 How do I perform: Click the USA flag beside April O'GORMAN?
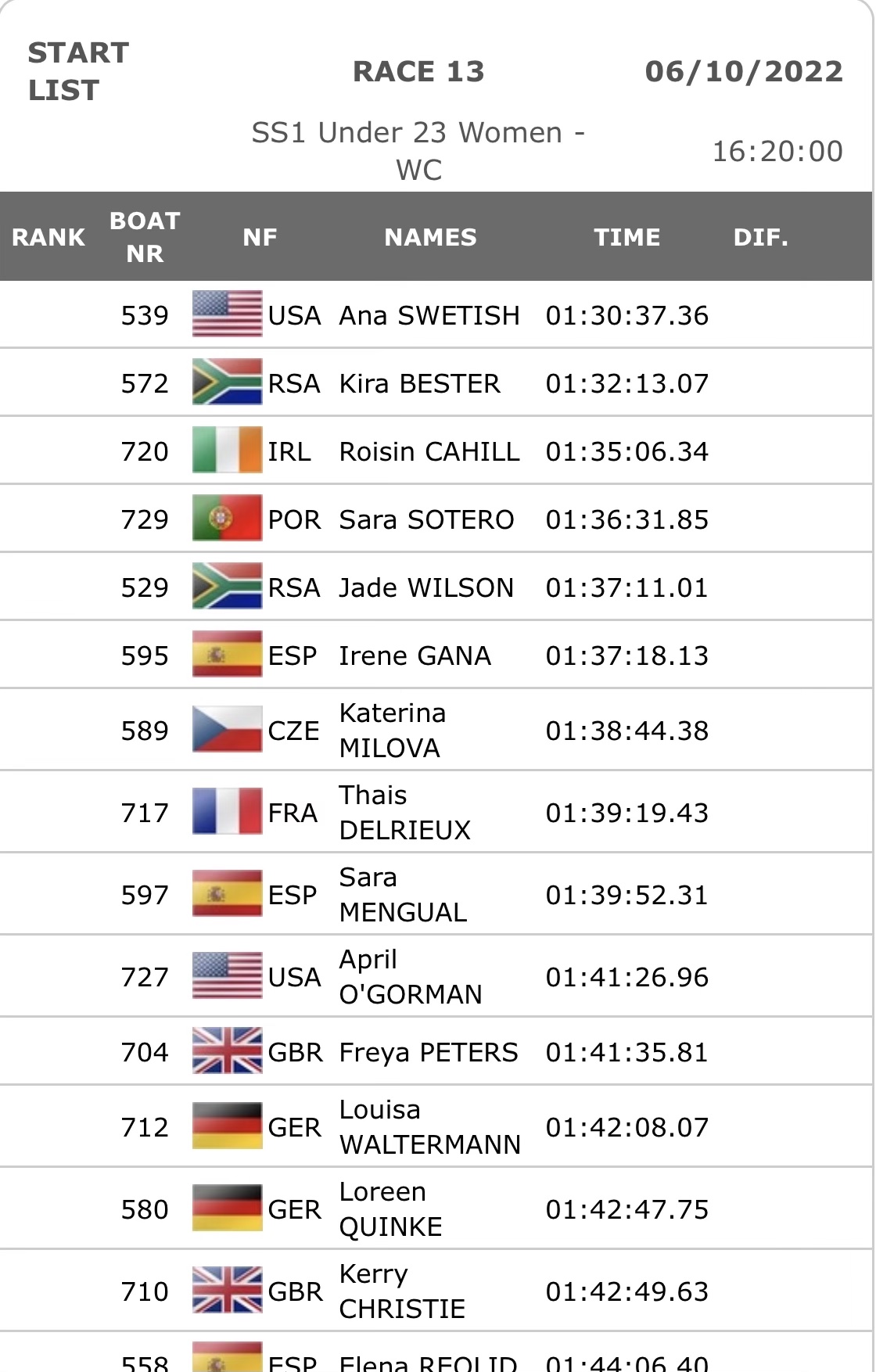(x=227, y=976)
